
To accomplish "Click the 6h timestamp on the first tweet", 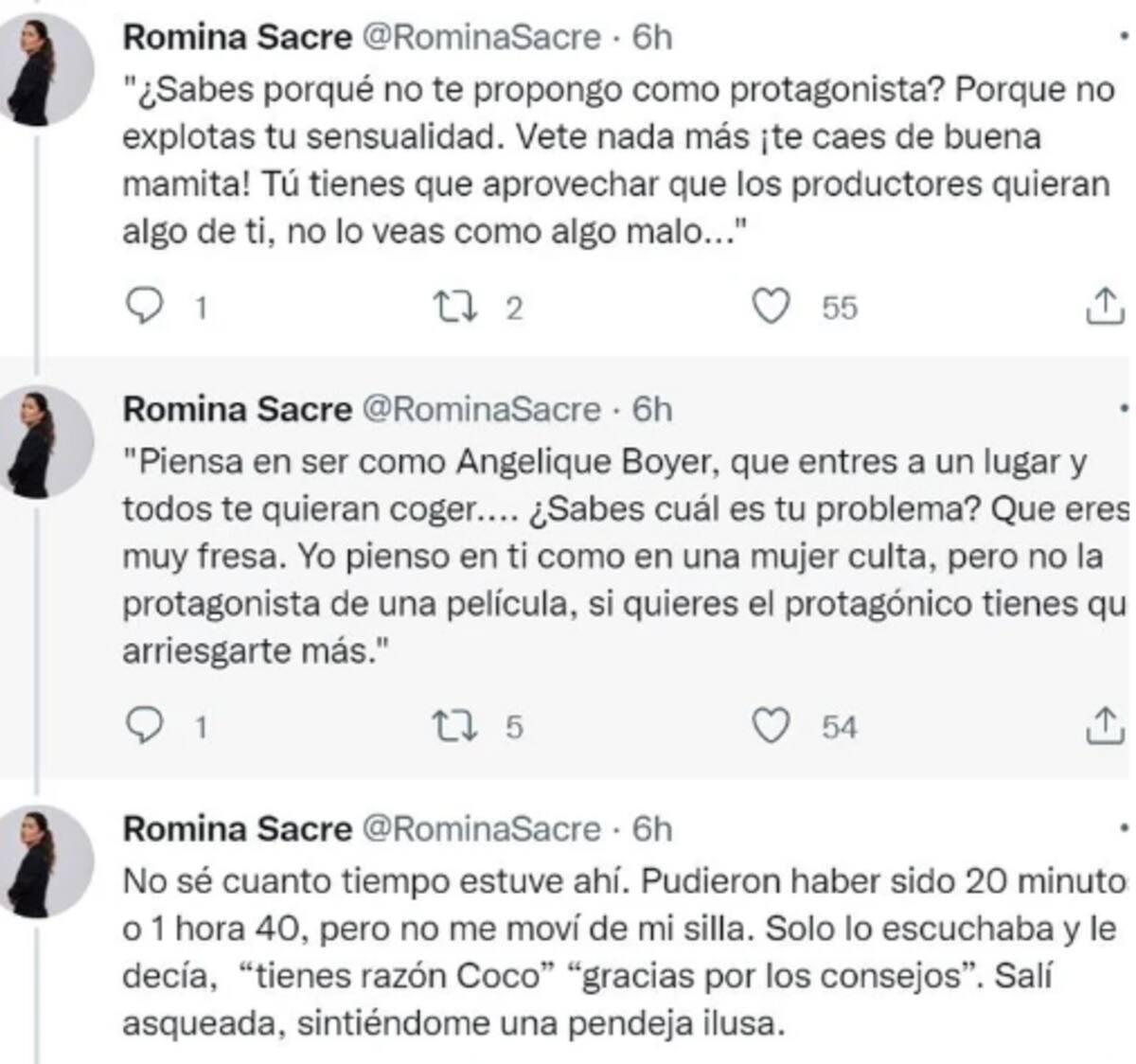I will [652, 37].
